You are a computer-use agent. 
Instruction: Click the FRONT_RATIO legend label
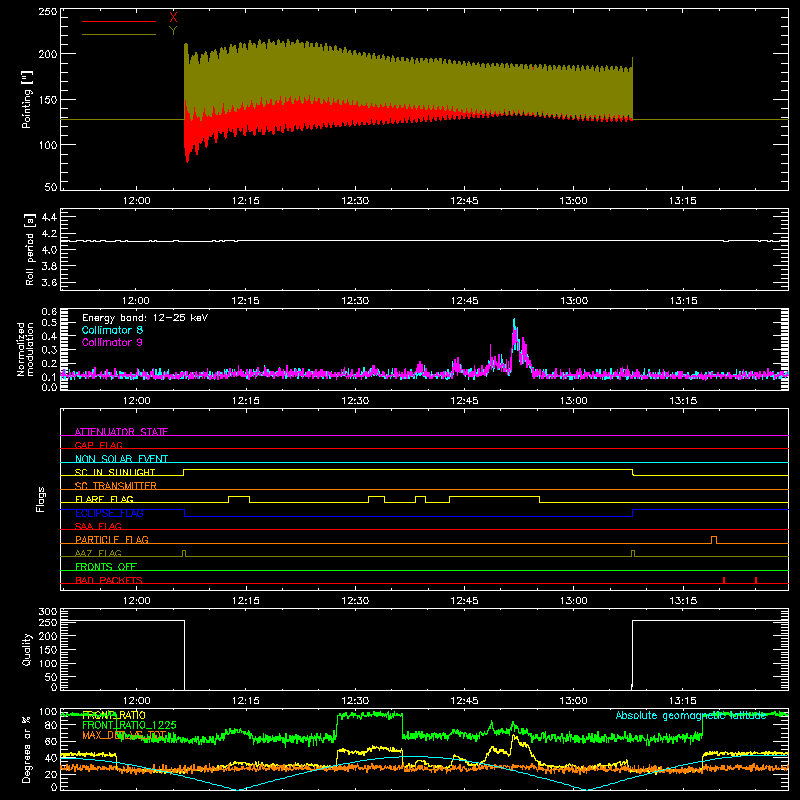114,715
